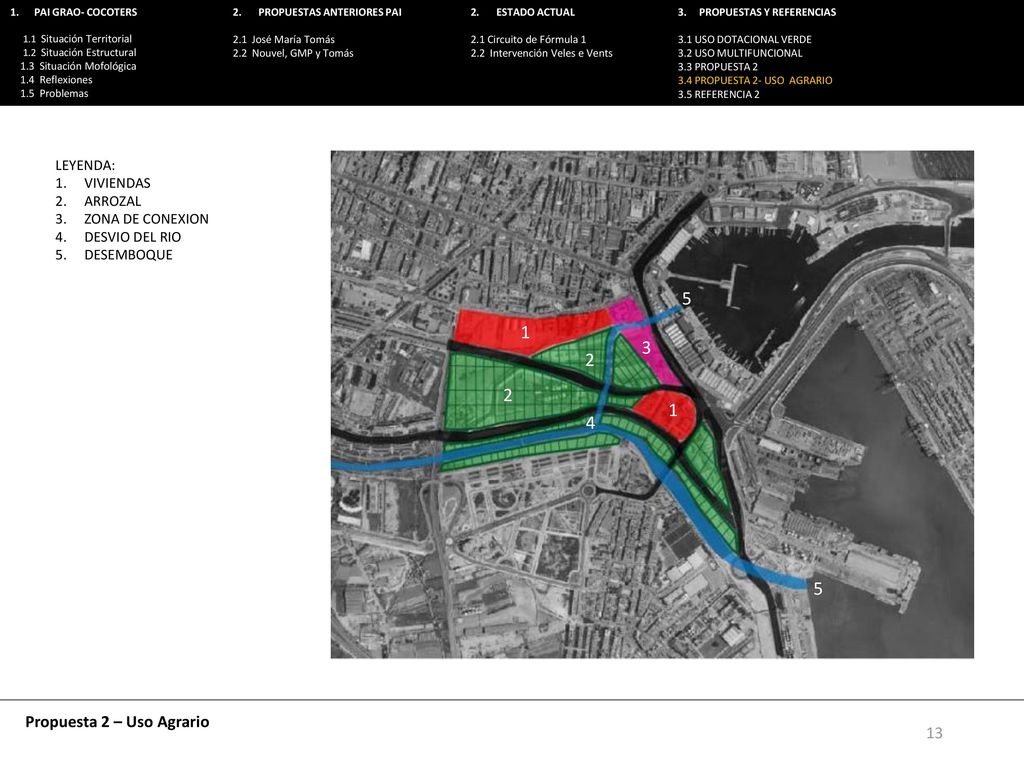Click map label 4 on river diversion
The width and height of the screenshot is (1024, 768).
pos(590,423)
